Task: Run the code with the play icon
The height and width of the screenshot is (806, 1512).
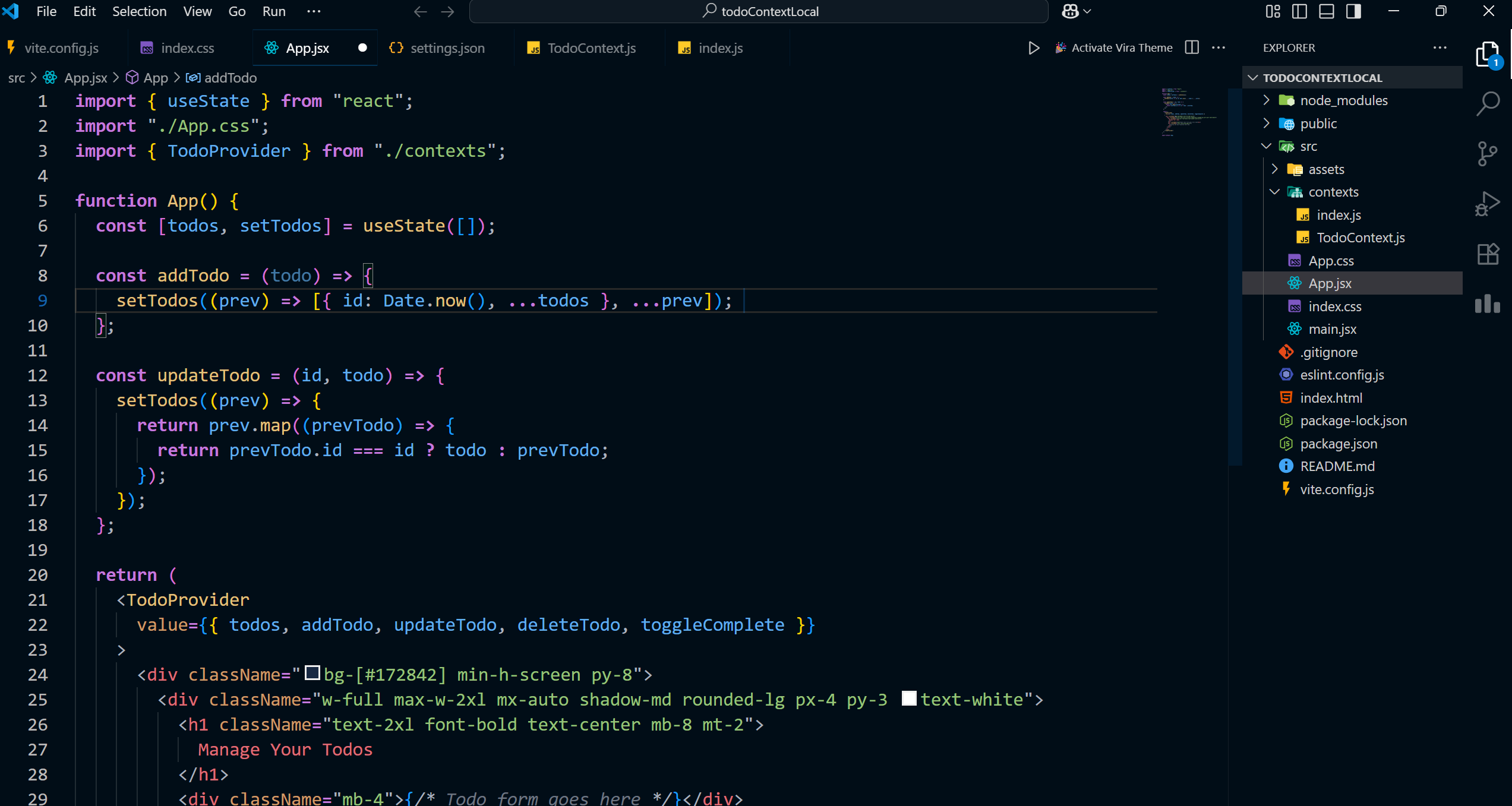Action: 1034,48
